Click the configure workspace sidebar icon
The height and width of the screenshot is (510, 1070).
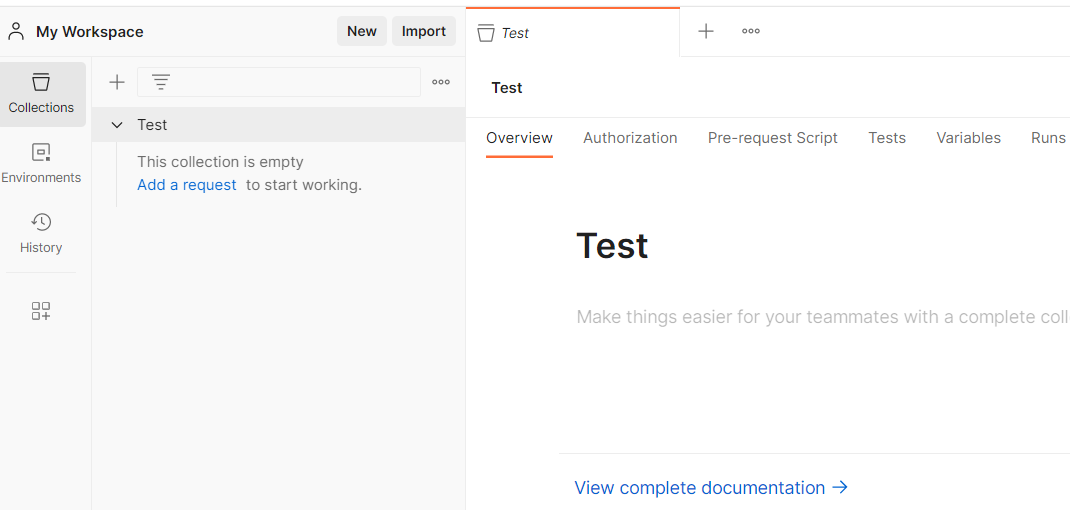click(41, 311)
